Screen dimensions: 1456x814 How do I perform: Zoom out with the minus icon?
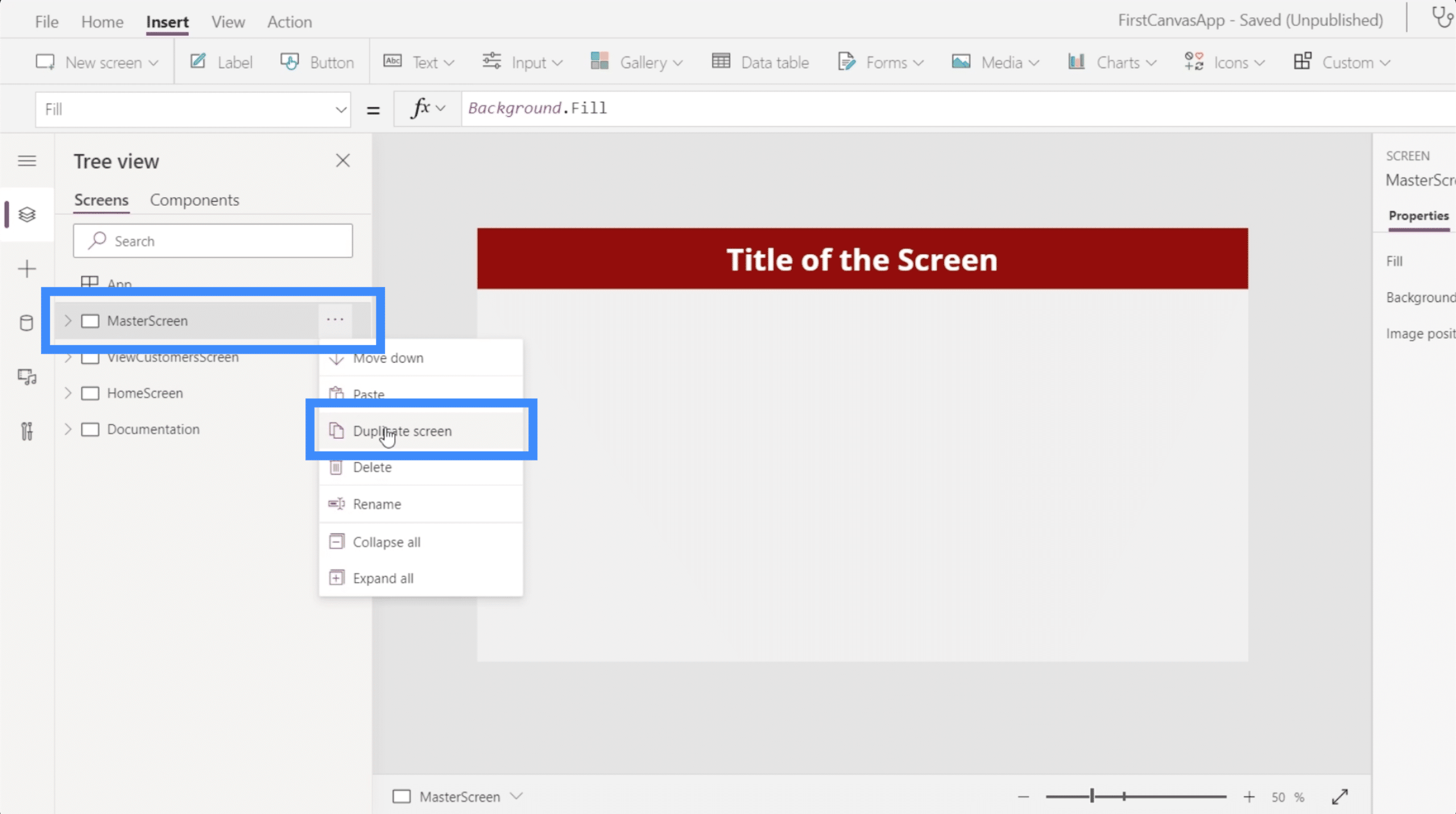[x=1023, y=796]
